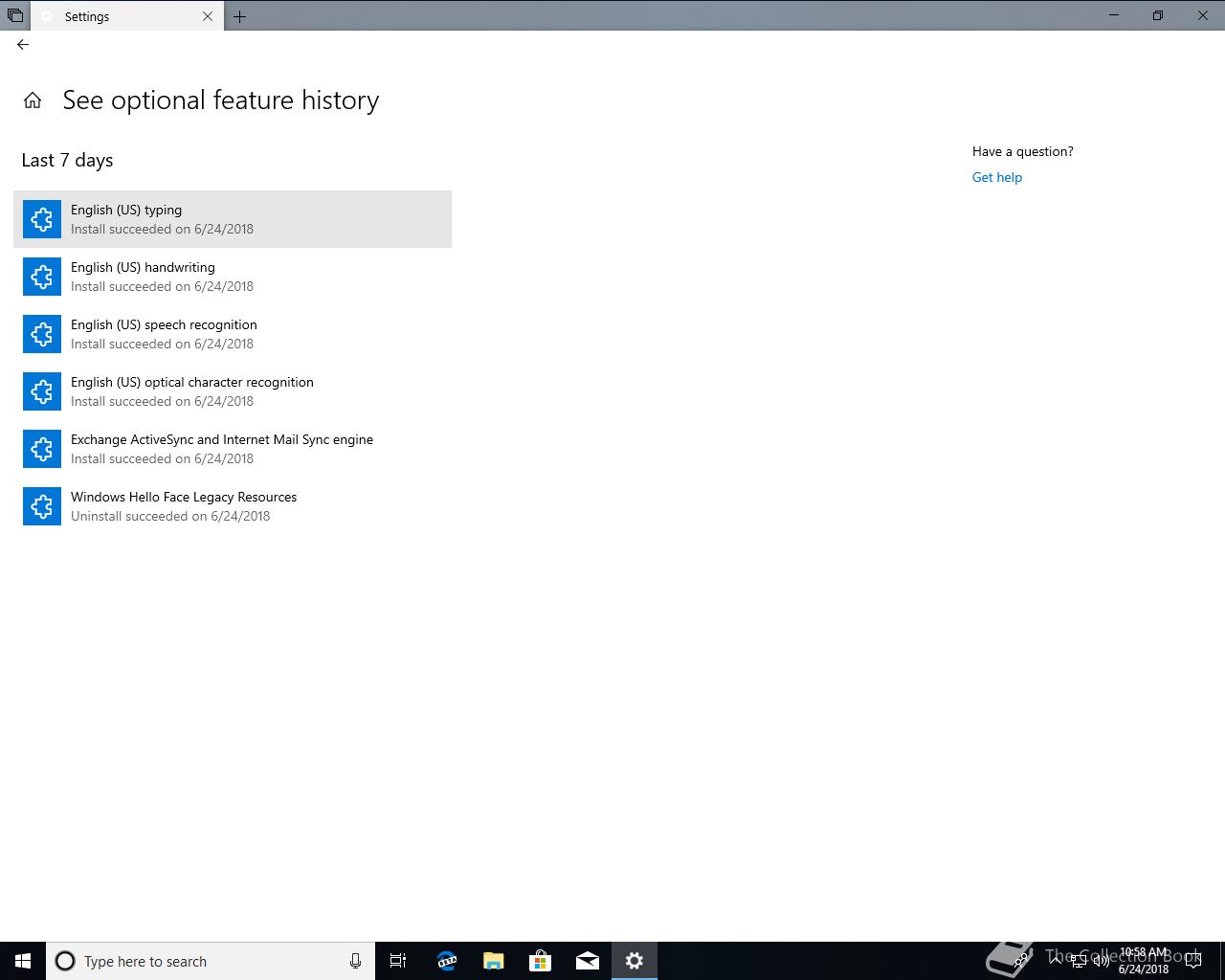1225x980 pixels.
Task: Open Settings home via house icon
Action: [33, 100]
